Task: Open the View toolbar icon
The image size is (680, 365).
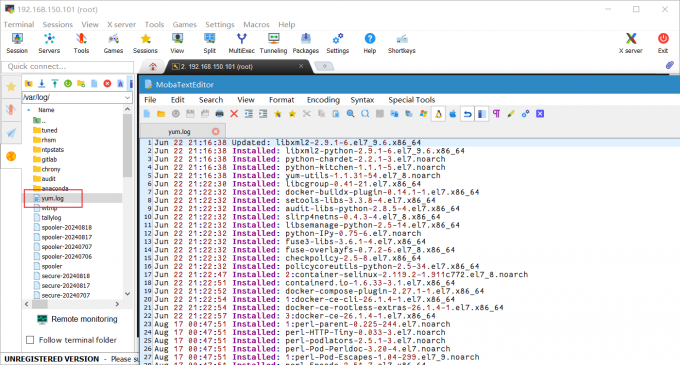Action: pyautogui.click(x=177, y=43)
